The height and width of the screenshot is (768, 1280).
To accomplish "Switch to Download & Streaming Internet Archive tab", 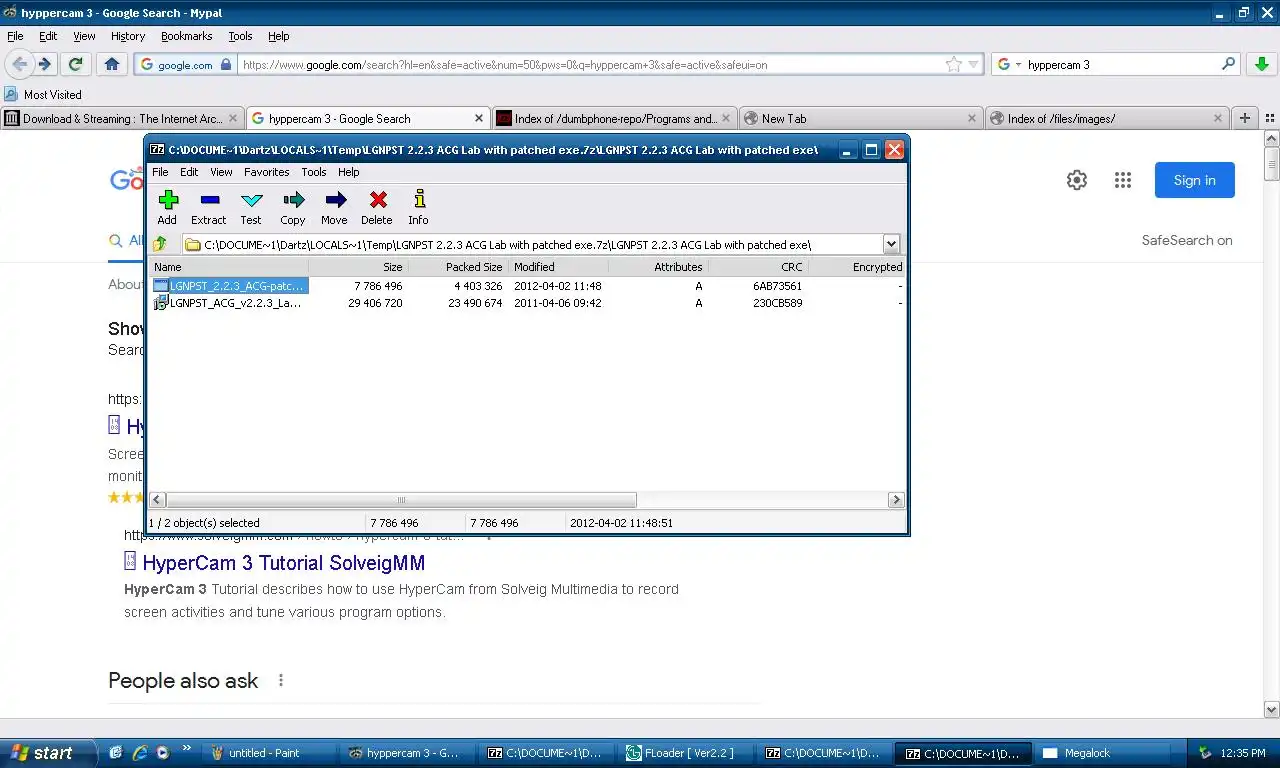I will (x=122, y=118).
